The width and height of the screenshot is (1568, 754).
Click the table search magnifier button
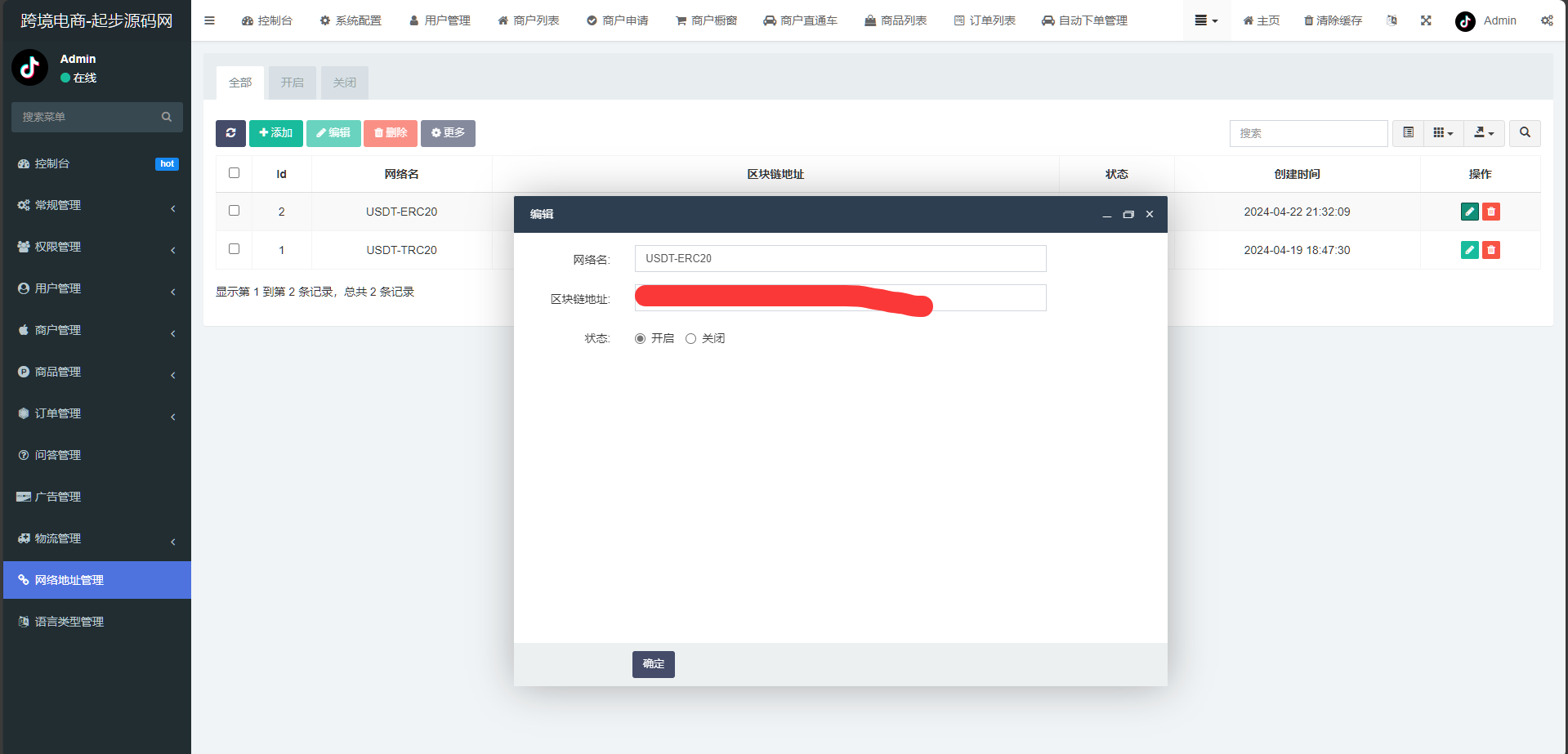pos(1525,133)
